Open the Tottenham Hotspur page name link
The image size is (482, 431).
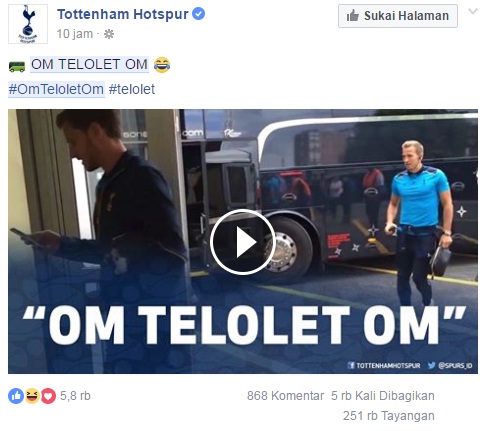(123, 14)
